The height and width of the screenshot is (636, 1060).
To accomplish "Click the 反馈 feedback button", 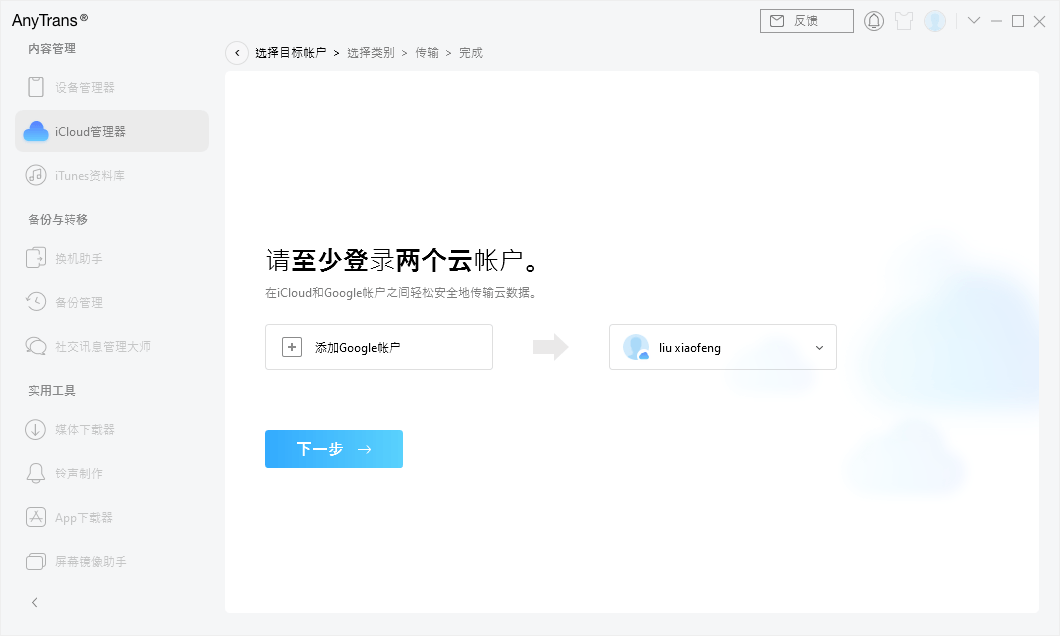I will (806, 21).
